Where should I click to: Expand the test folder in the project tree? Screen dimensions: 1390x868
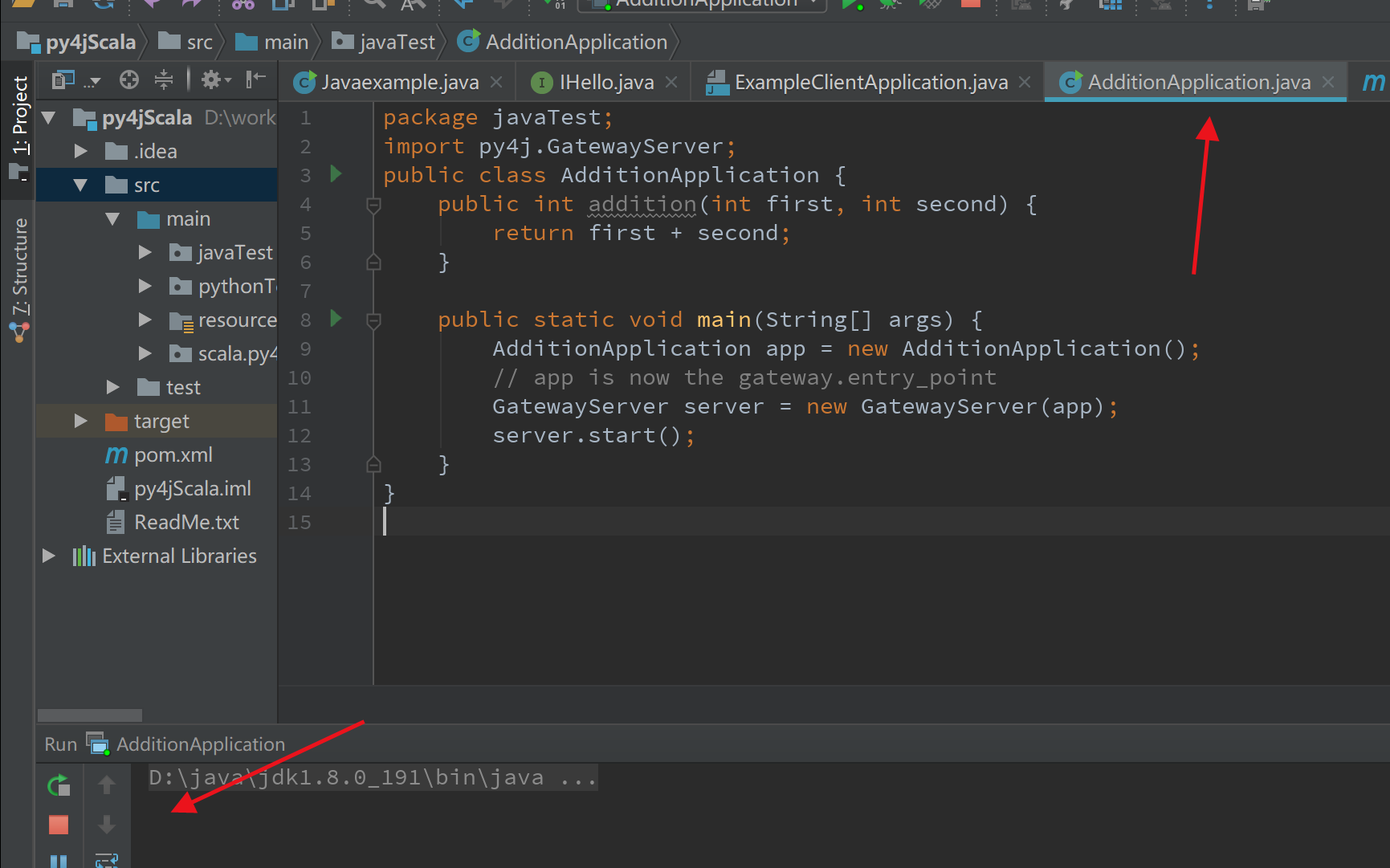pos(112,387)
